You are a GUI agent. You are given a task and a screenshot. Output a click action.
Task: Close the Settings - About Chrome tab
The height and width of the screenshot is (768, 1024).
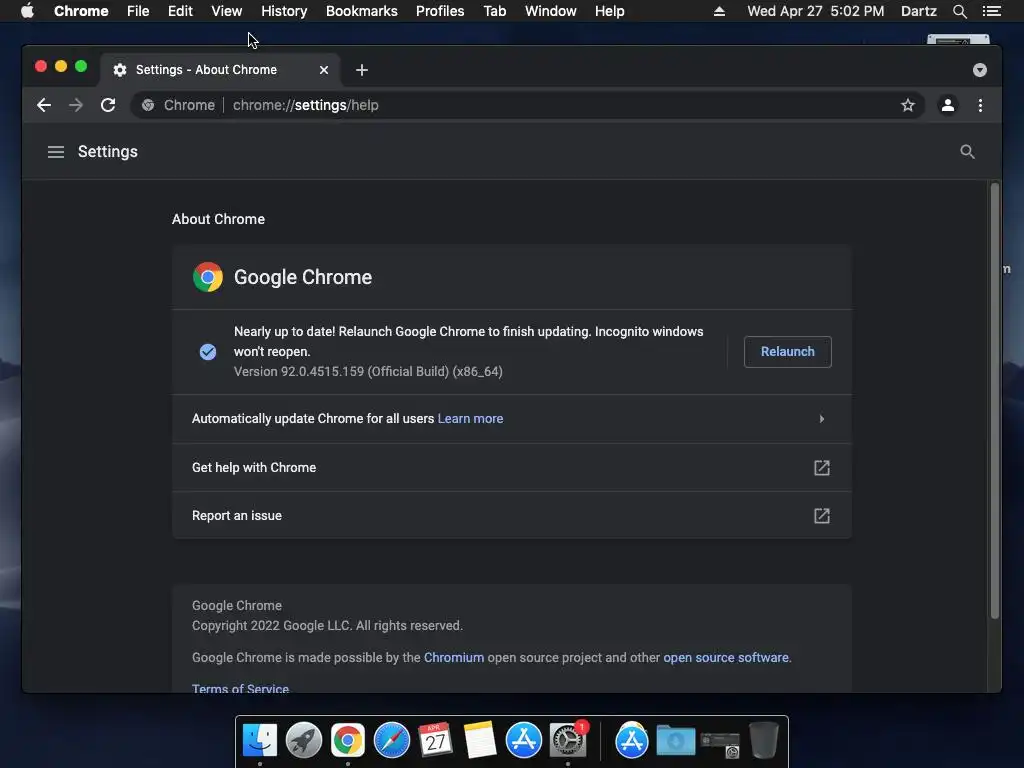(324, 70)
